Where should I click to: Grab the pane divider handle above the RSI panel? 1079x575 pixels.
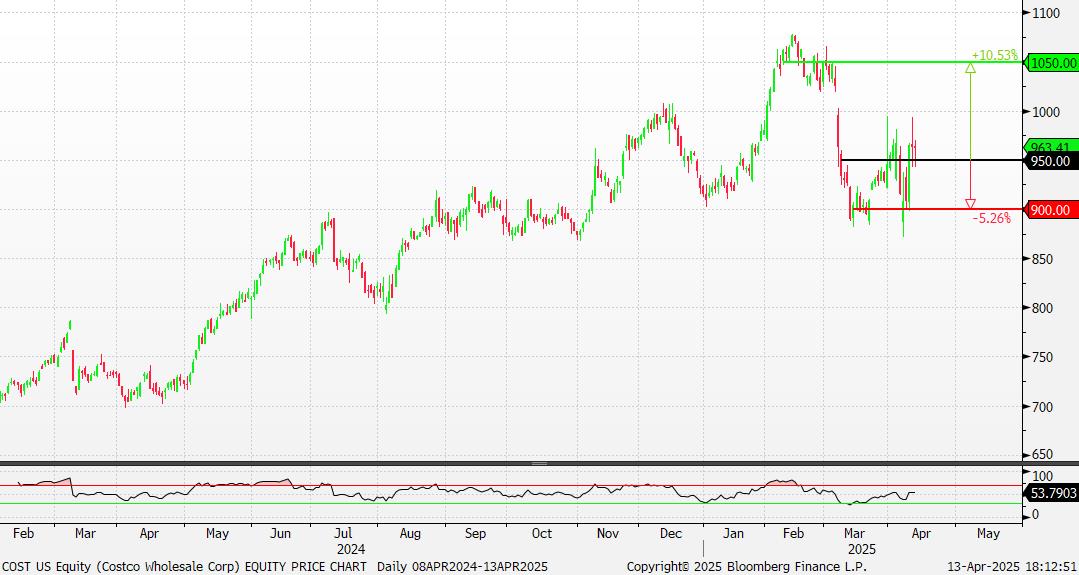[x=540, y=464]
